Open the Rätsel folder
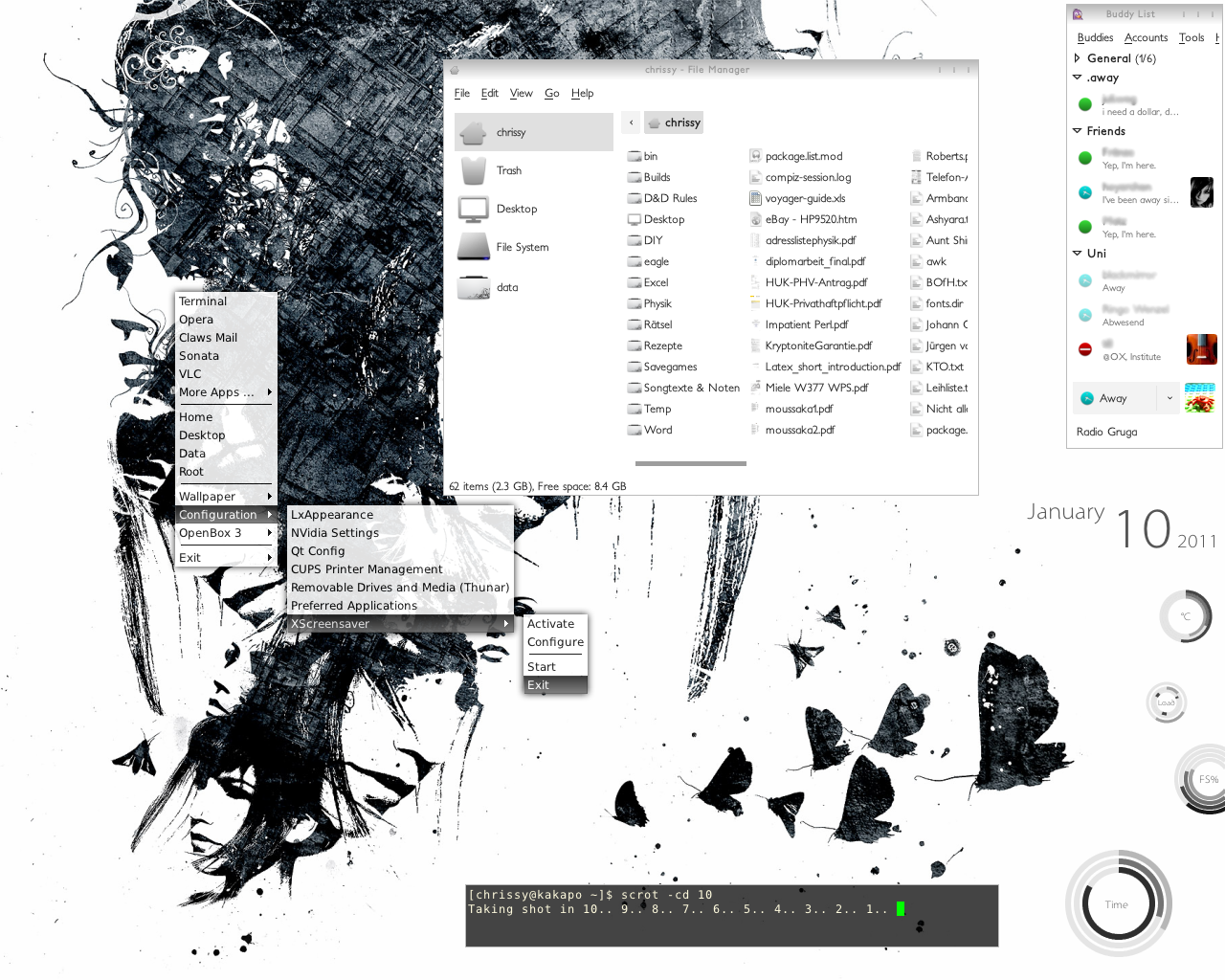Image resolution: width=1225 pixels, height=980 pixels. pos(650,324)
